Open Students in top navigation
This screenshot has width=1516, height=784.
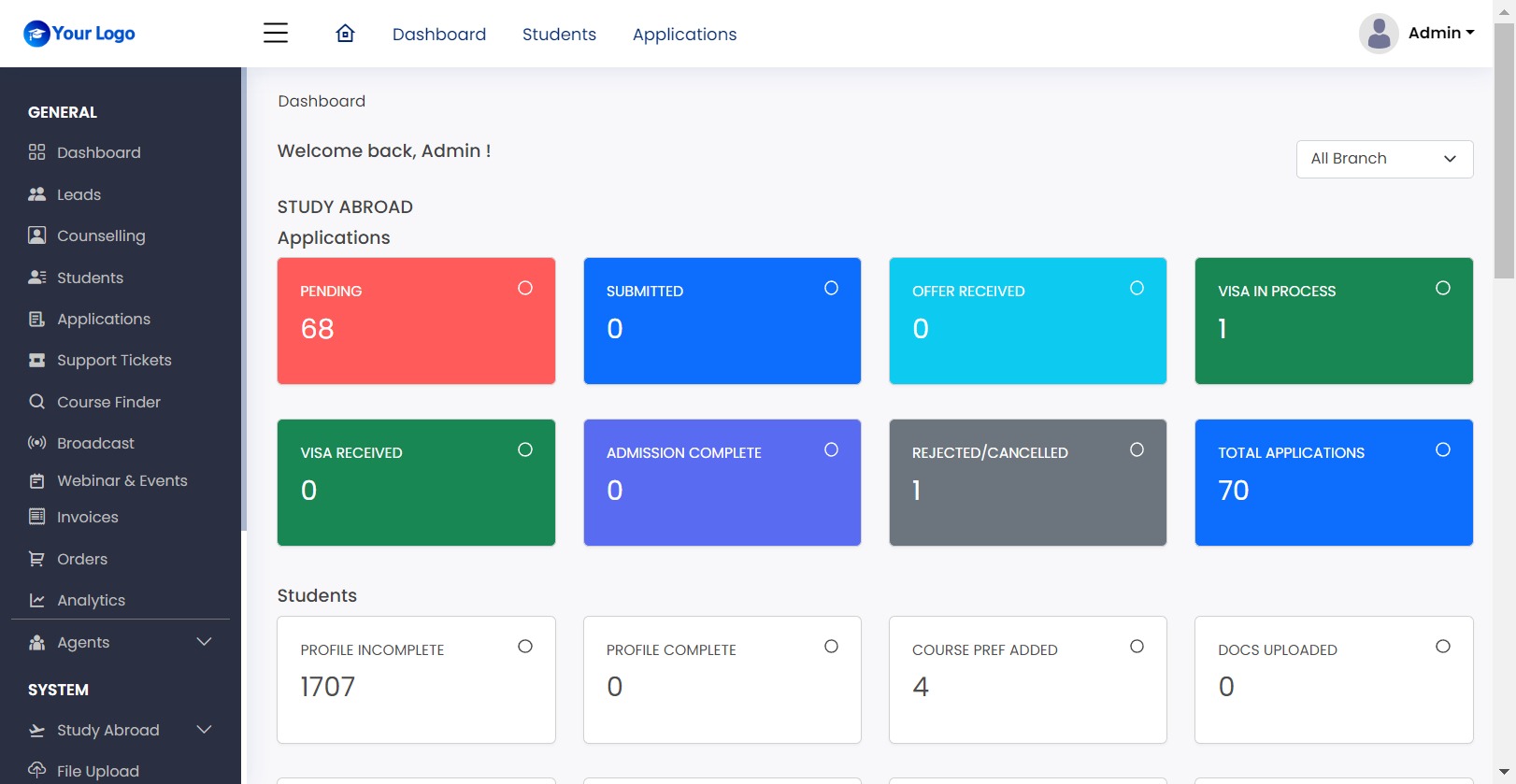click(559, 35)
